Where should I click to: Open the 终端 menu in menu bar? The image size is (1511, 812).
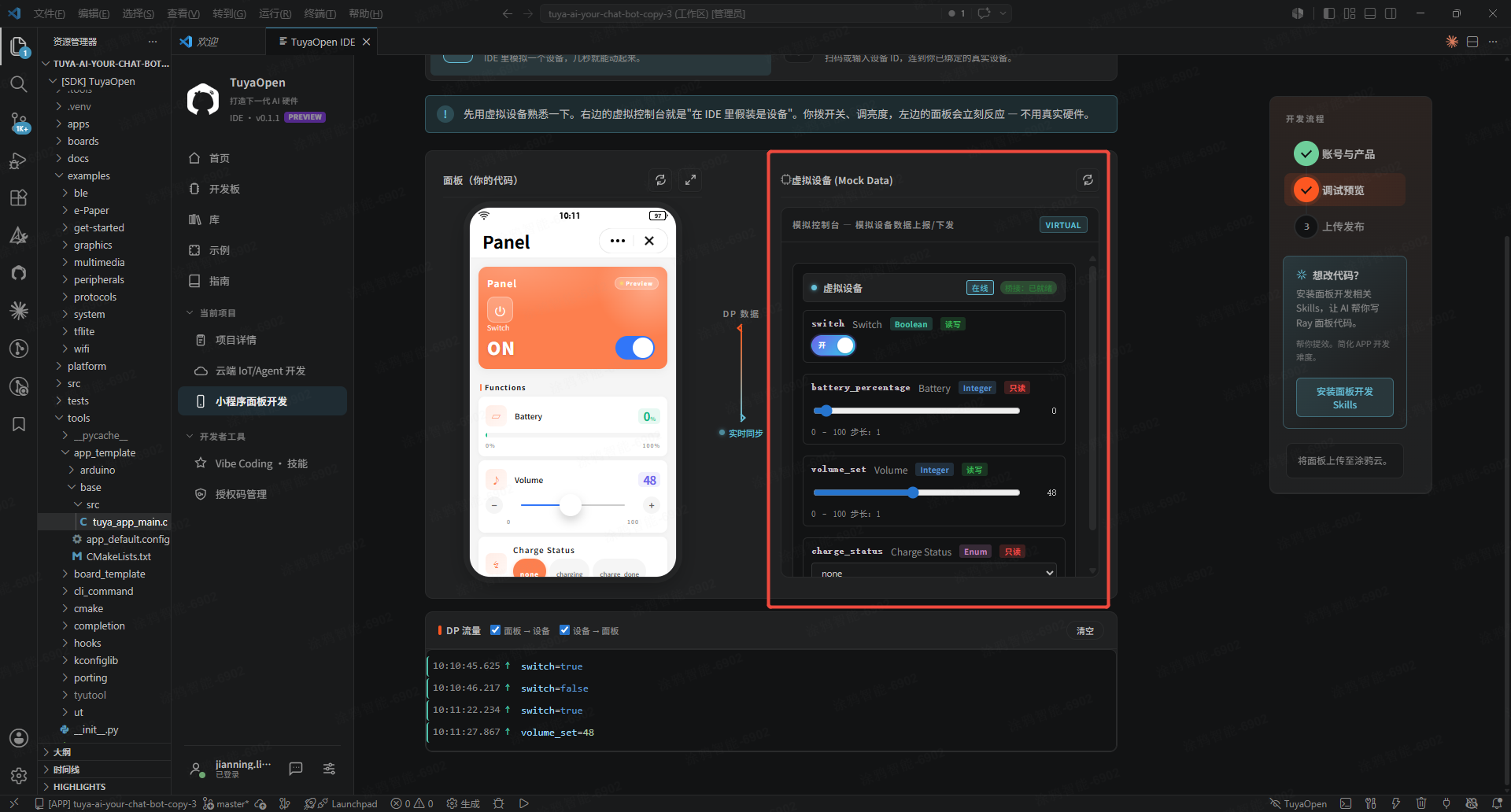tap(320, 13)
